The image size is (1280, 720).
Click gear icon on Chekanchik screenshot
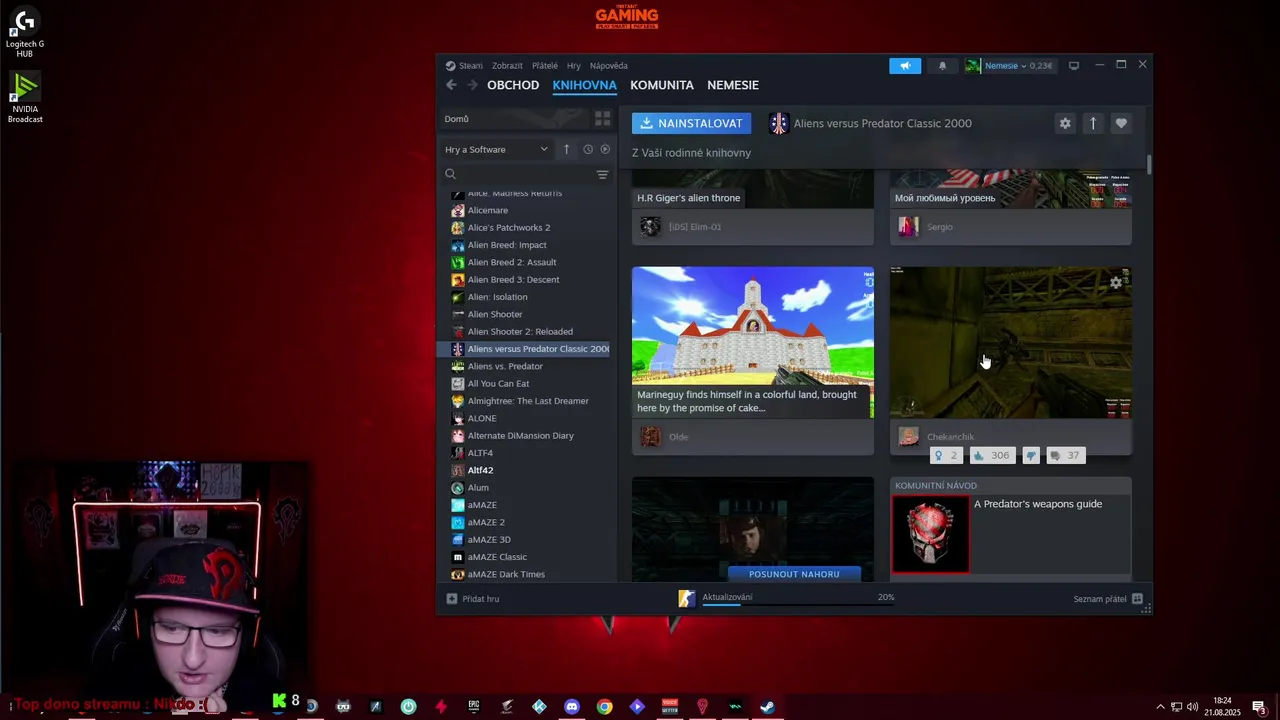click(1116, 283)
